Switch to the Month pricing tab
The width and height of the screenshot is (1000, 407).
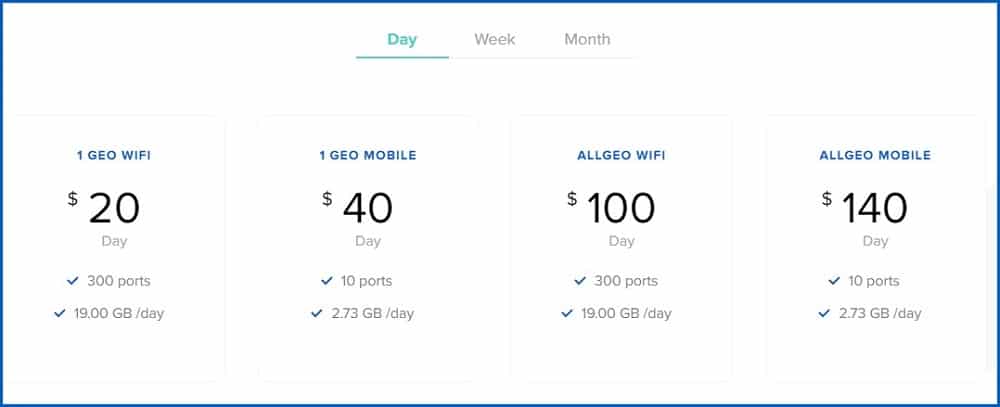pyautogui.click(x=587, y=40)
